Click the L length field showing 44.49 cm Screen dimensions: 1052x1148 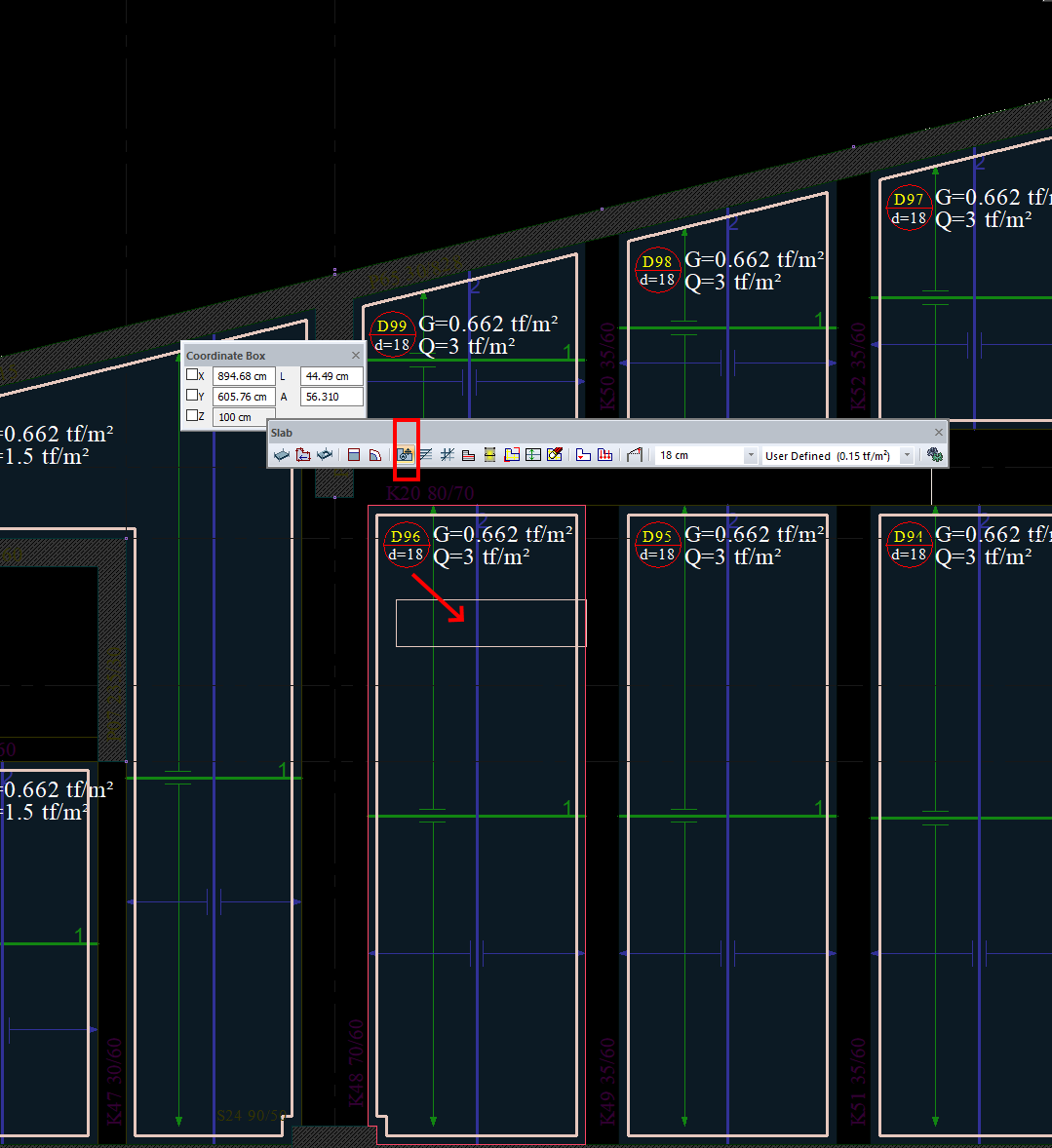point(331,376)
